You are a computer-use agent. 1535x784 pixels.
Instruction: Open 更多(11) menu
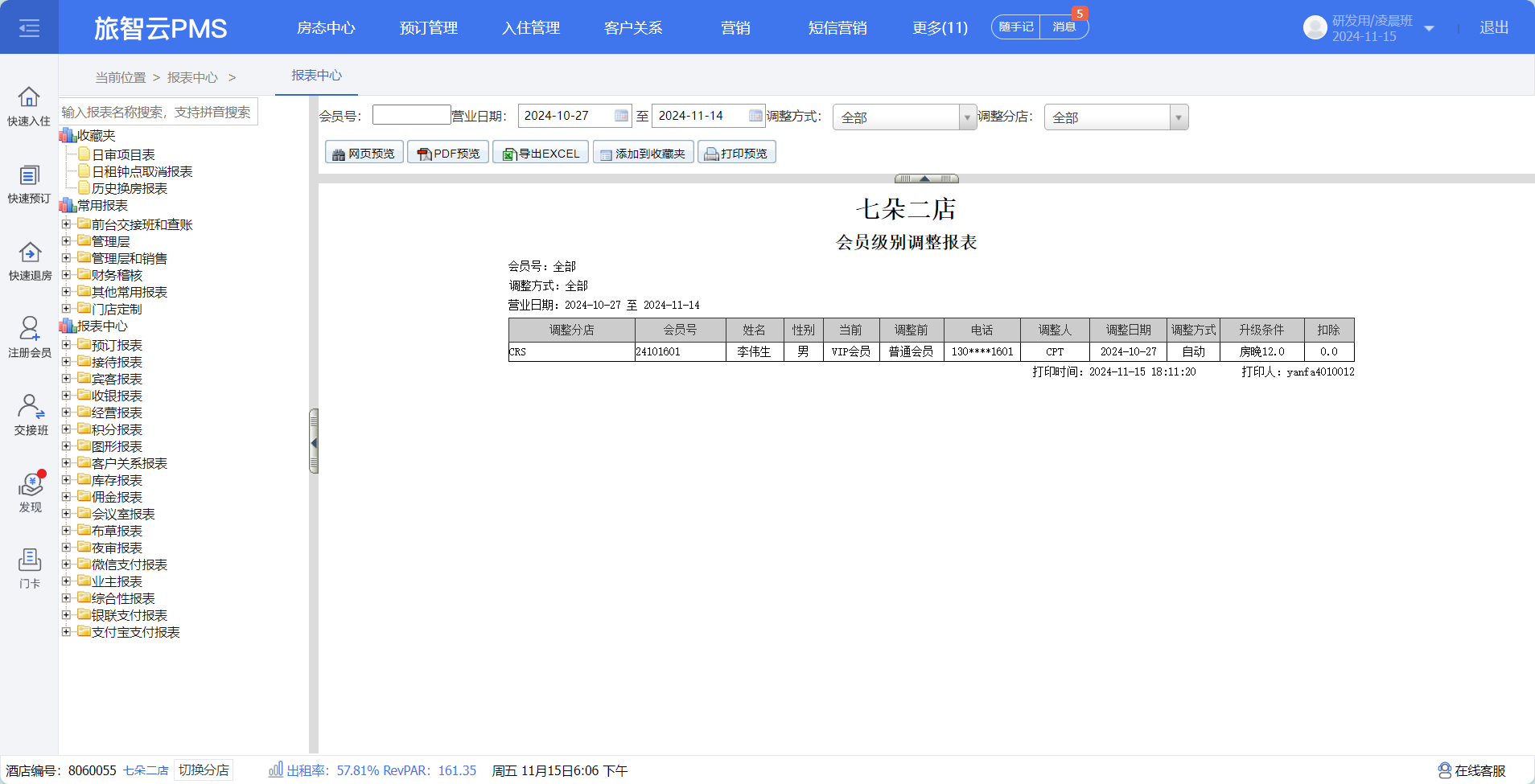(940, 27)
